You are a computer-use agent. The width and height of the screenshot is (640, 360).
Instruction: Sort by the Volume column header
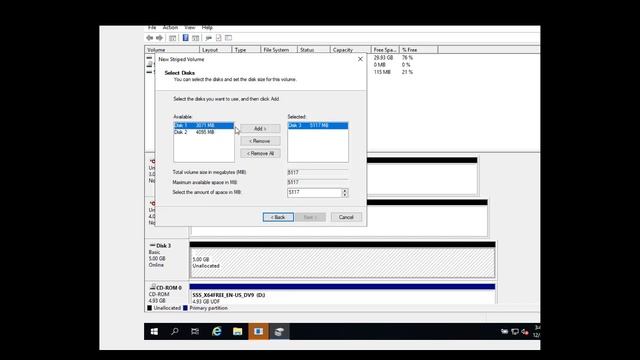point(172,50)
